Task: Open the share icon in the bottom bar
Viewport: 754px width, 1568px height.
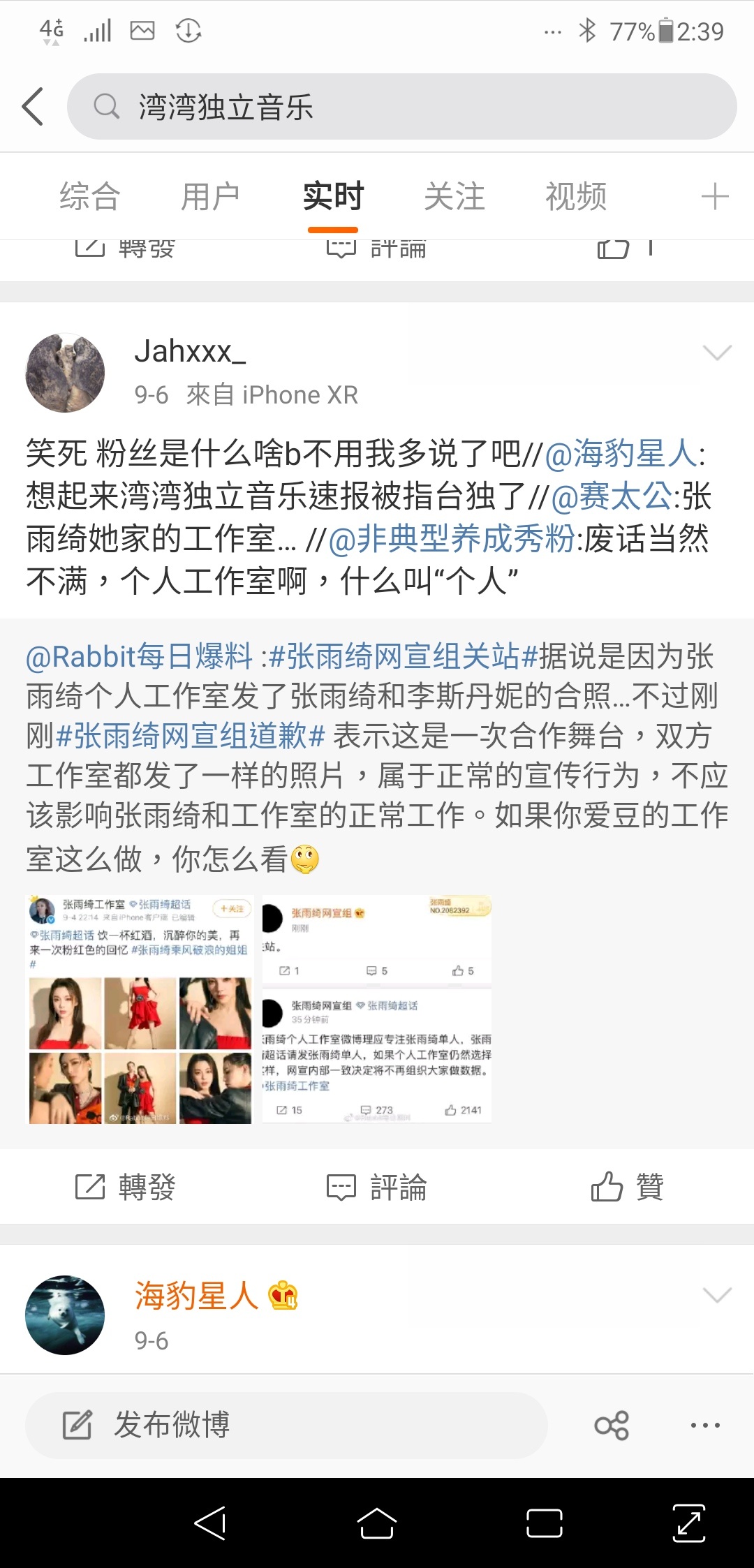Action: pos(612,1425)
